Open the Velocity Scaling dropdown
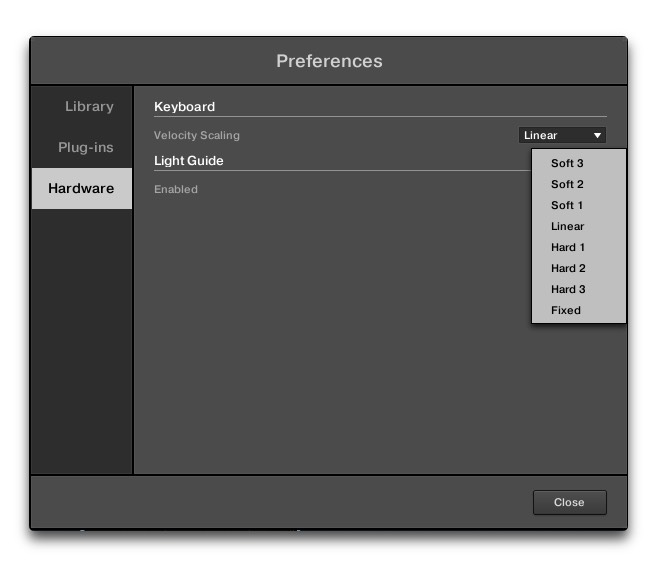This screenshot has width=657, height=567. (x=562, y=135)
